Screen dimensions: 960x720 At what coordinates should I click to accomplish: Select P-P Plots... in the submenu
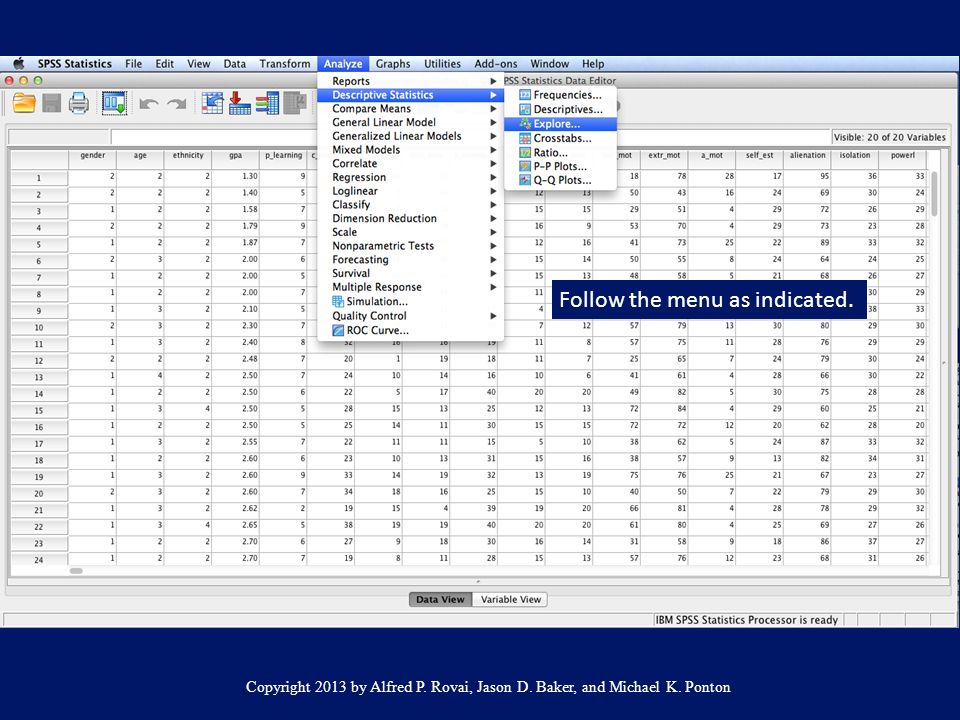560,167
